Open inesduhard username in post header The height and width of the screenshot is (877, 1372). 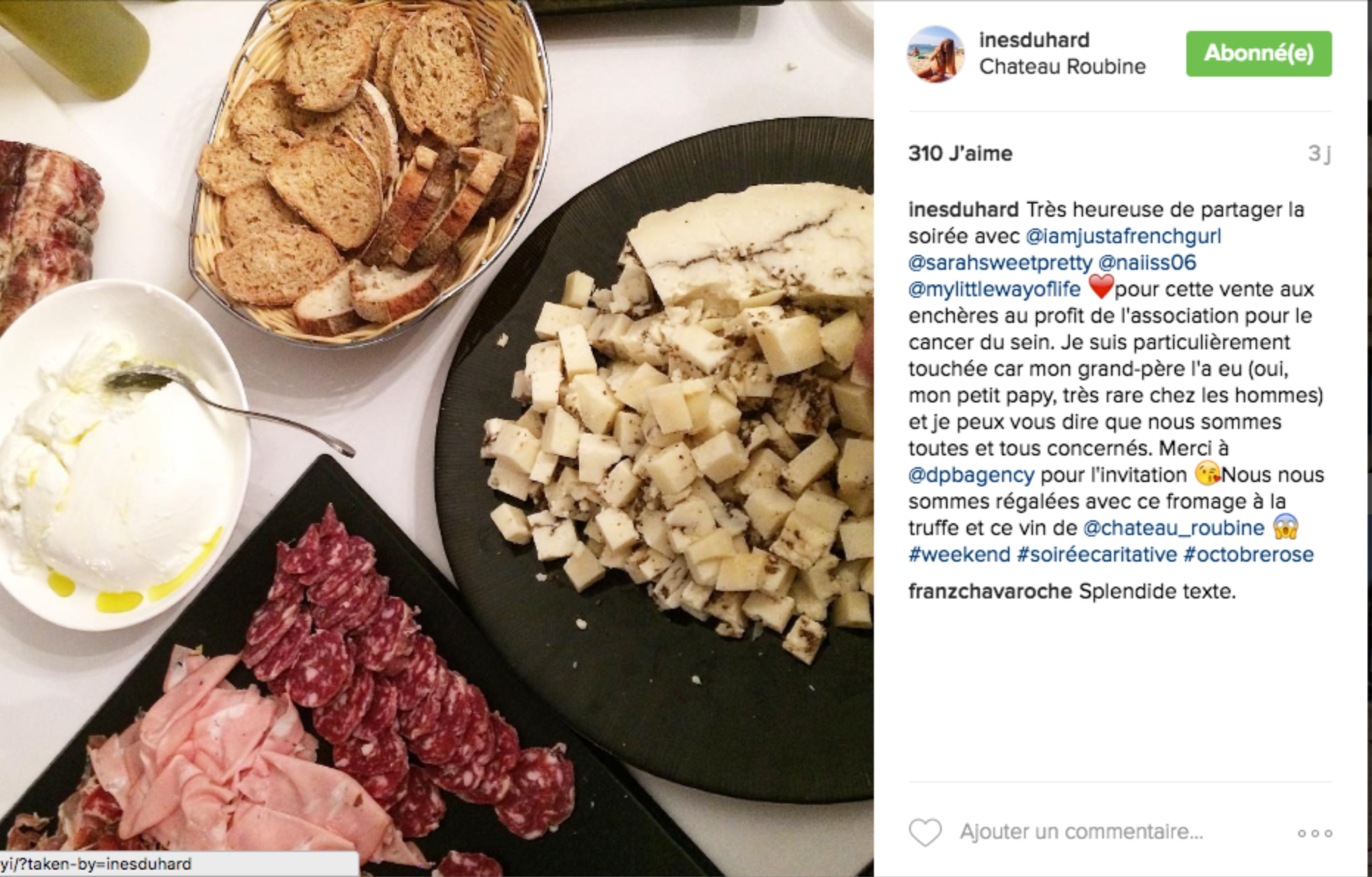pyautogui.click(x=1034, y=40)
